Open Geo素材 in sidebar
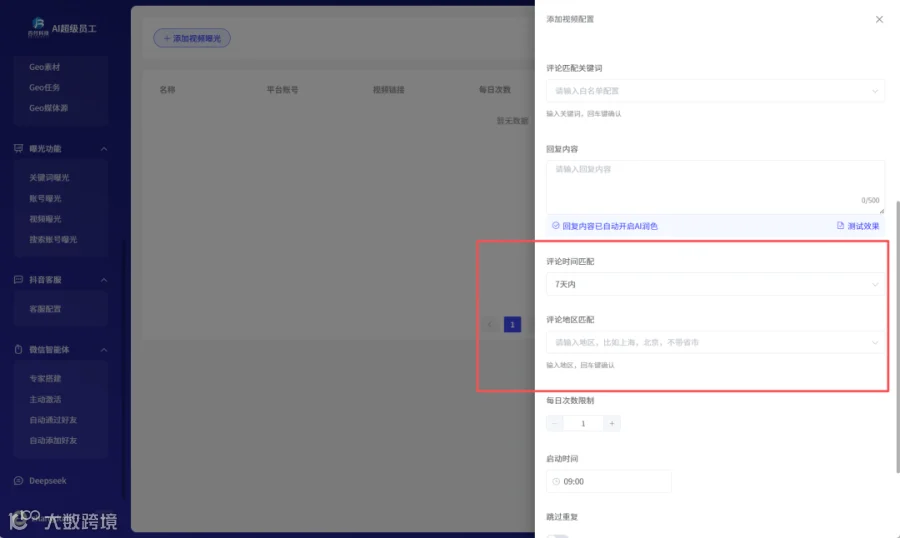This screenshot has width=900, height=538. 45,67
